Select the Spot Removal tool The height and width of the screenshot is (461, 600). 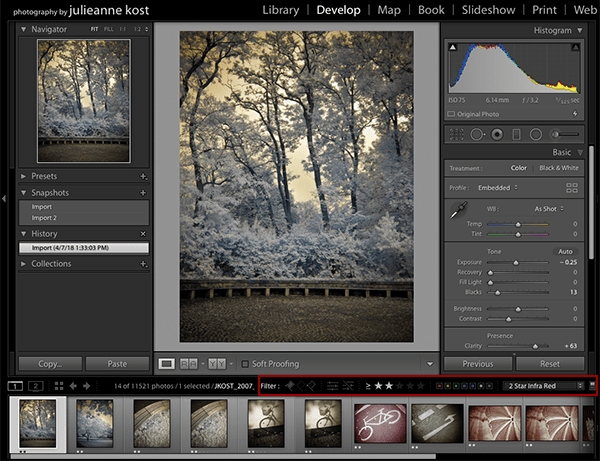tap(477, 134)
